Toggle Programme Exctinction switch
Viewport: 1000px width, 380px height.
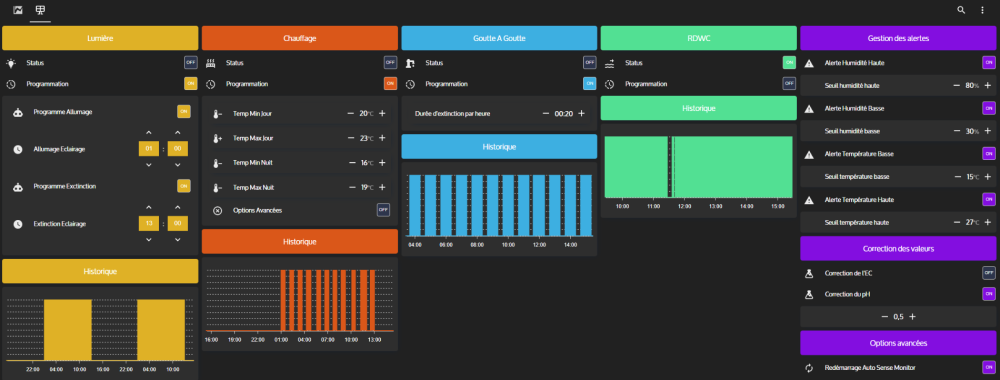(184, 186)
